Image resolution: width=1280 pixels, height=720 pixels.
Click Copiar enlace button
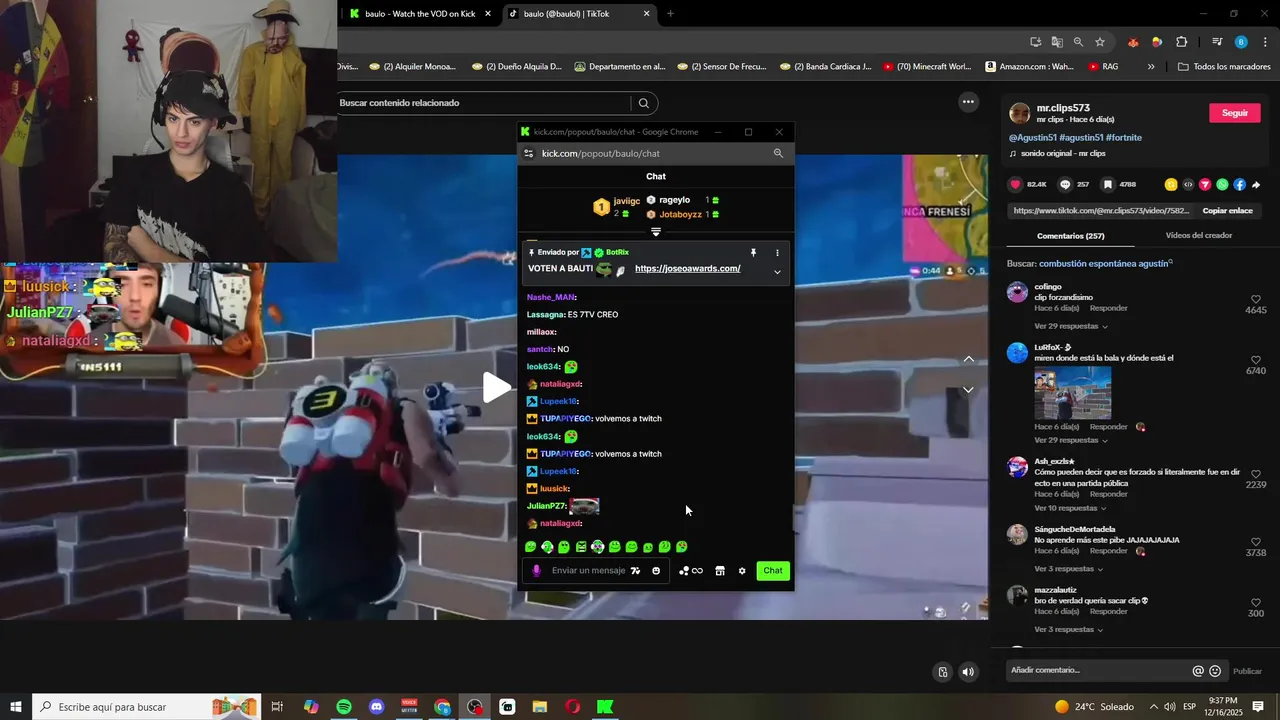1227,211
